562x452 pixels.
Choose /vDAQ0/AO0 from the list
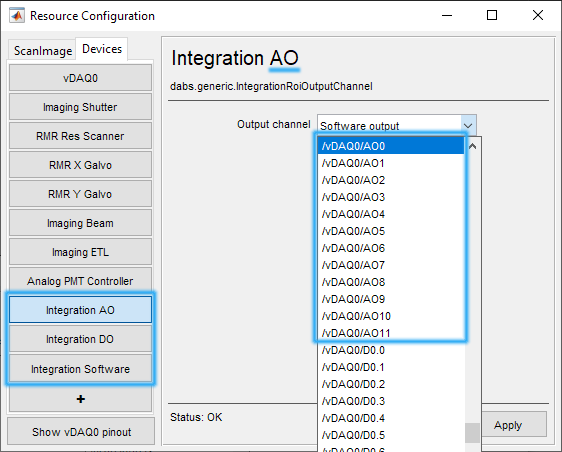pos(391,146)
